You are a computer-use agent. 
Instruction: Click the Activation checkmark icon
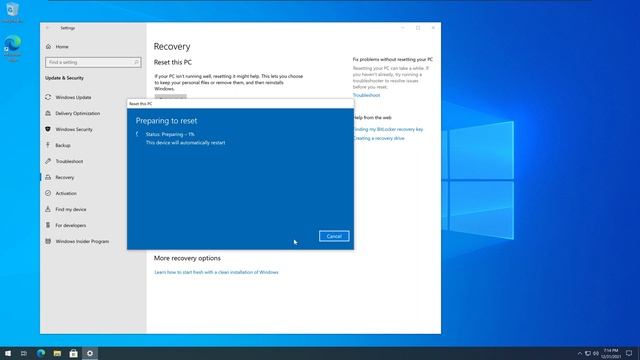(x=48, y=193)
